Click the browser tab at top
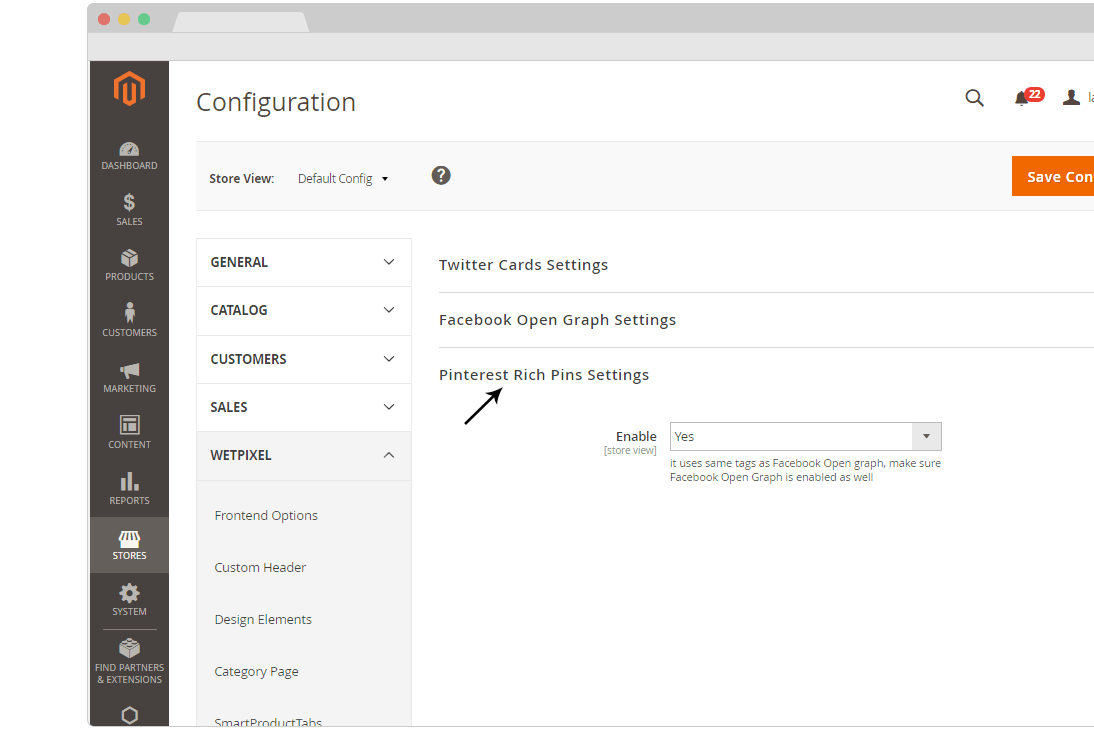Viewport: 1094px width, 732px height. coord(241,22)
